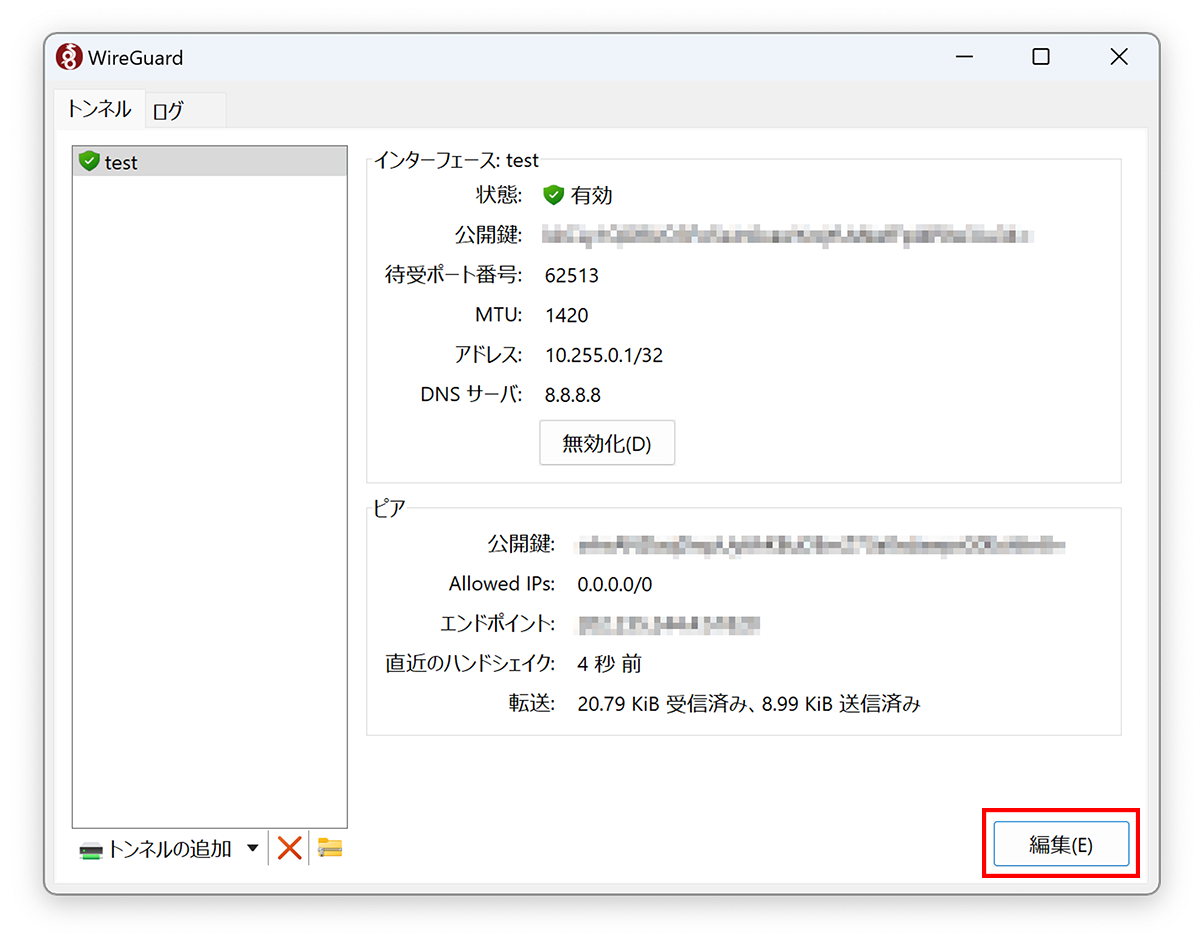Click the 待受ポート番号 value 62513
1200x940 pixels.
pyautogui.click(x=572, y=275)
